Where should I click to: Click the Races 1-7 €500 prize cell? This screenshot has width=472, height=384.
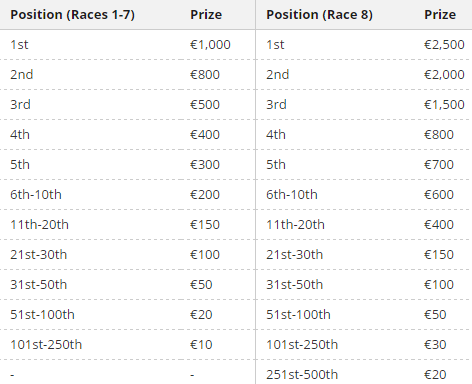click(205, 105)
